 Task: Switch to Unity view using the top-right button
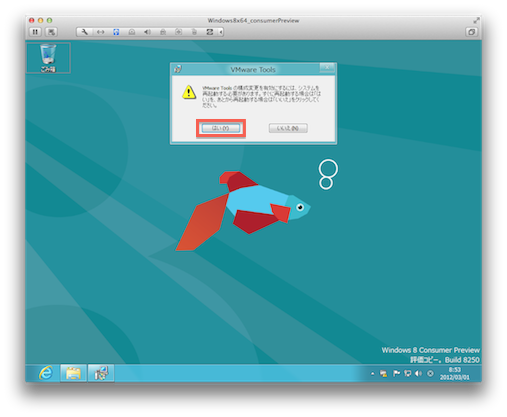click(x=471, y=32)
